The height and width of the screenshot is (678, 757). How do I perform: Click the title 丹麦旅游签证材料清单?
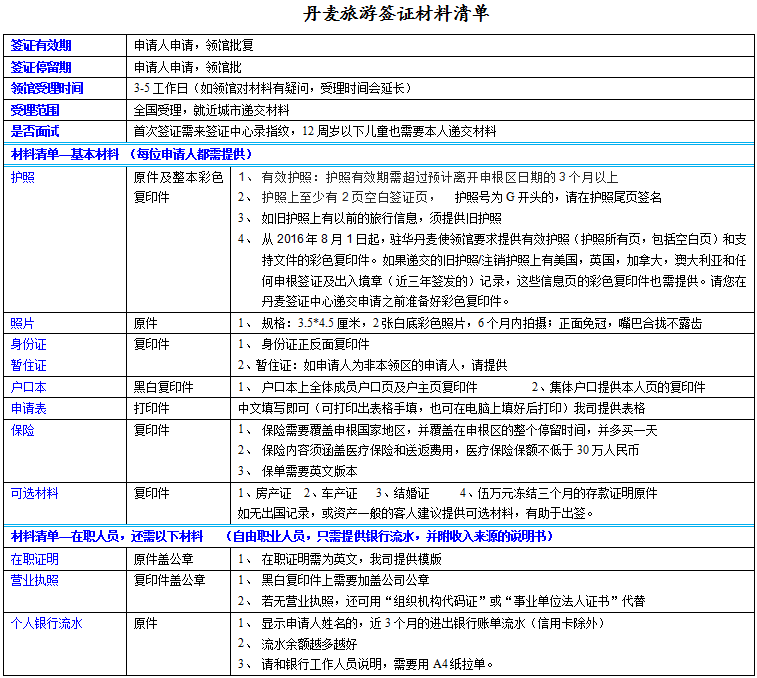[396, 14]
